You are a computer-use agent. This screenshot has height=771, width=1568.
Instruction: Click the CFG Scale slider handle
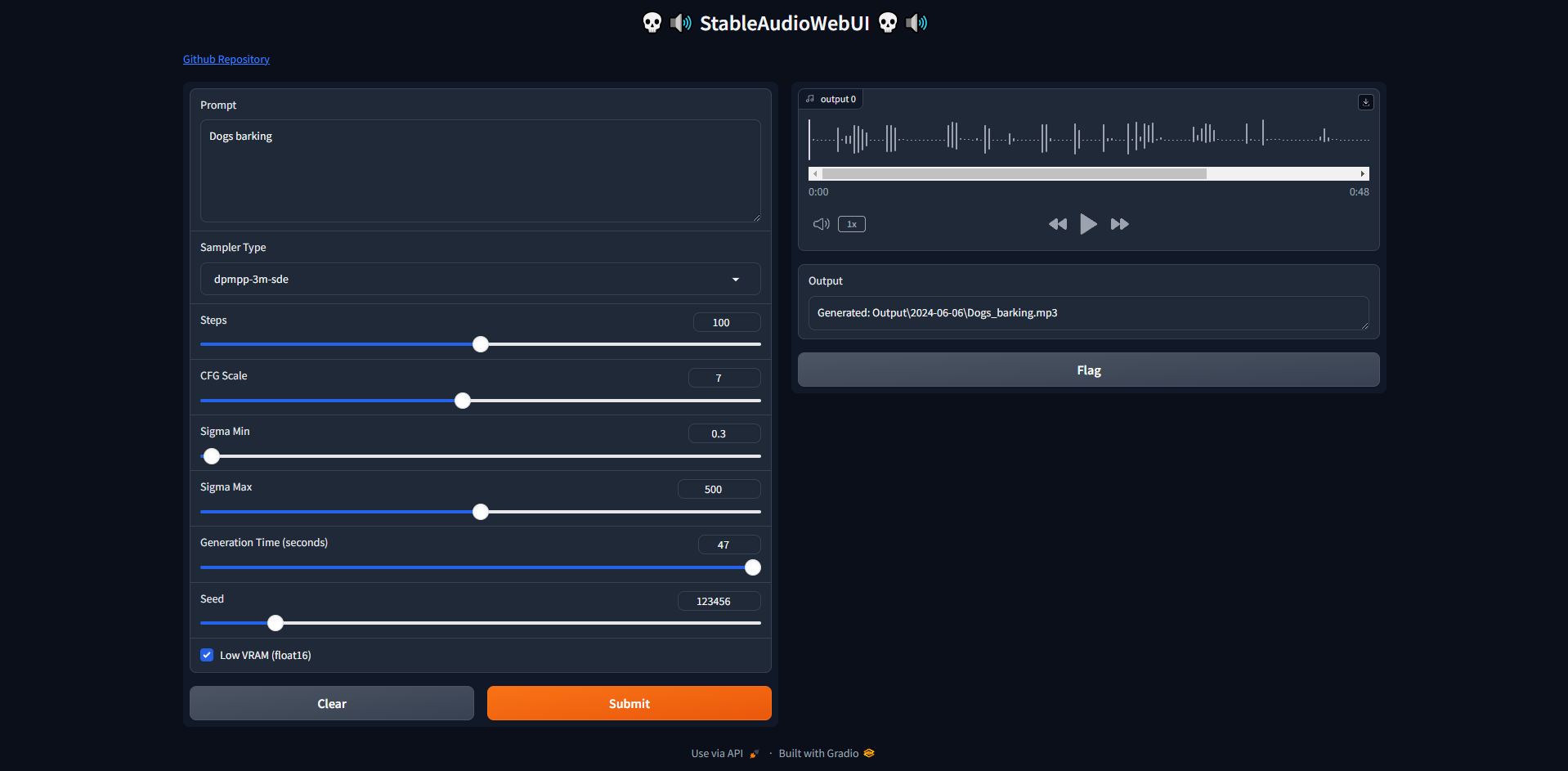(x=463, y=401)
